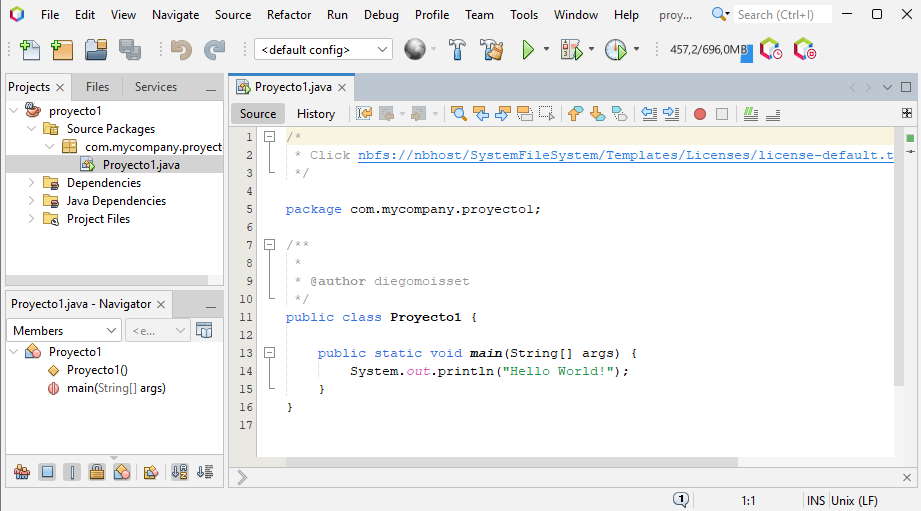This screenshot has width=921, height=511.
Task: Collapse the Source Packages node
Action: (x=32, y=129)
